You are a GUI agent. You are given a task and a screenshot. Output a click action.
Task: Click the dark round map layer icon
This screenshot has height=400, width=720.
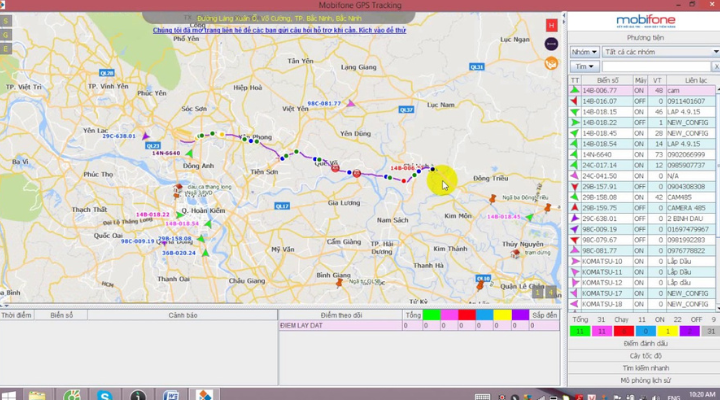click(551, 44)
